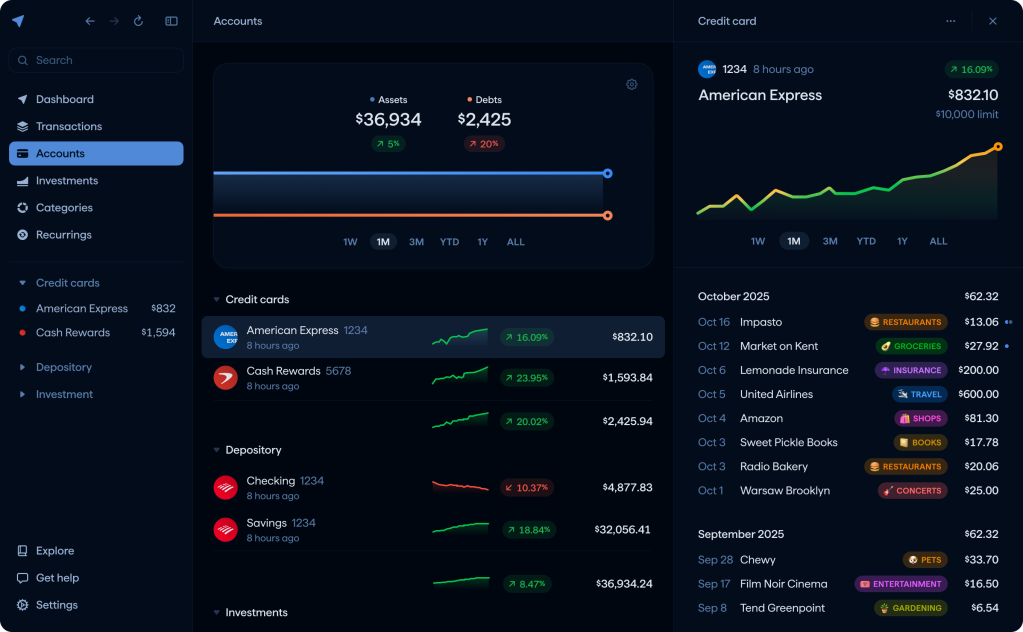Viewport: 1023px width, 632px height.
Task: Expand Depository group in sidebar
Action: pyautogui.click(x=23, y=367)
